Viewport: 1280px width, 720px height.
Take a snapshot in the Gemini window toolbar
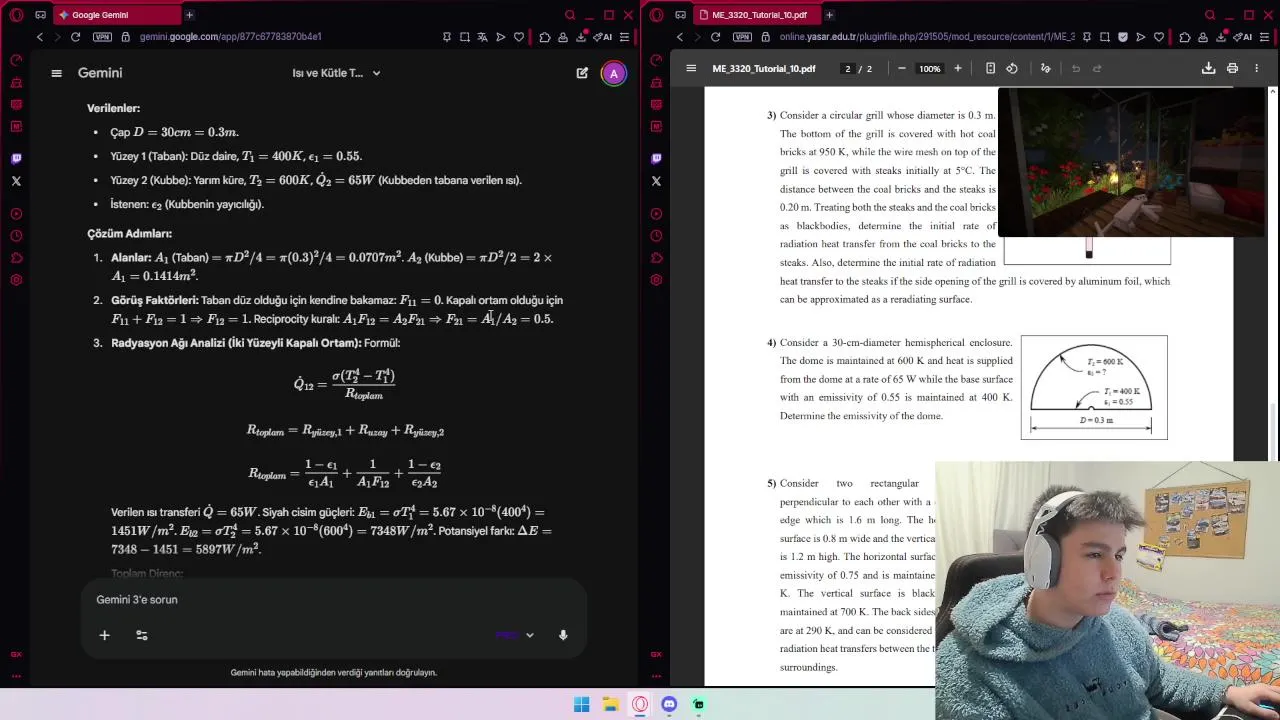click(x=465, y=37)
